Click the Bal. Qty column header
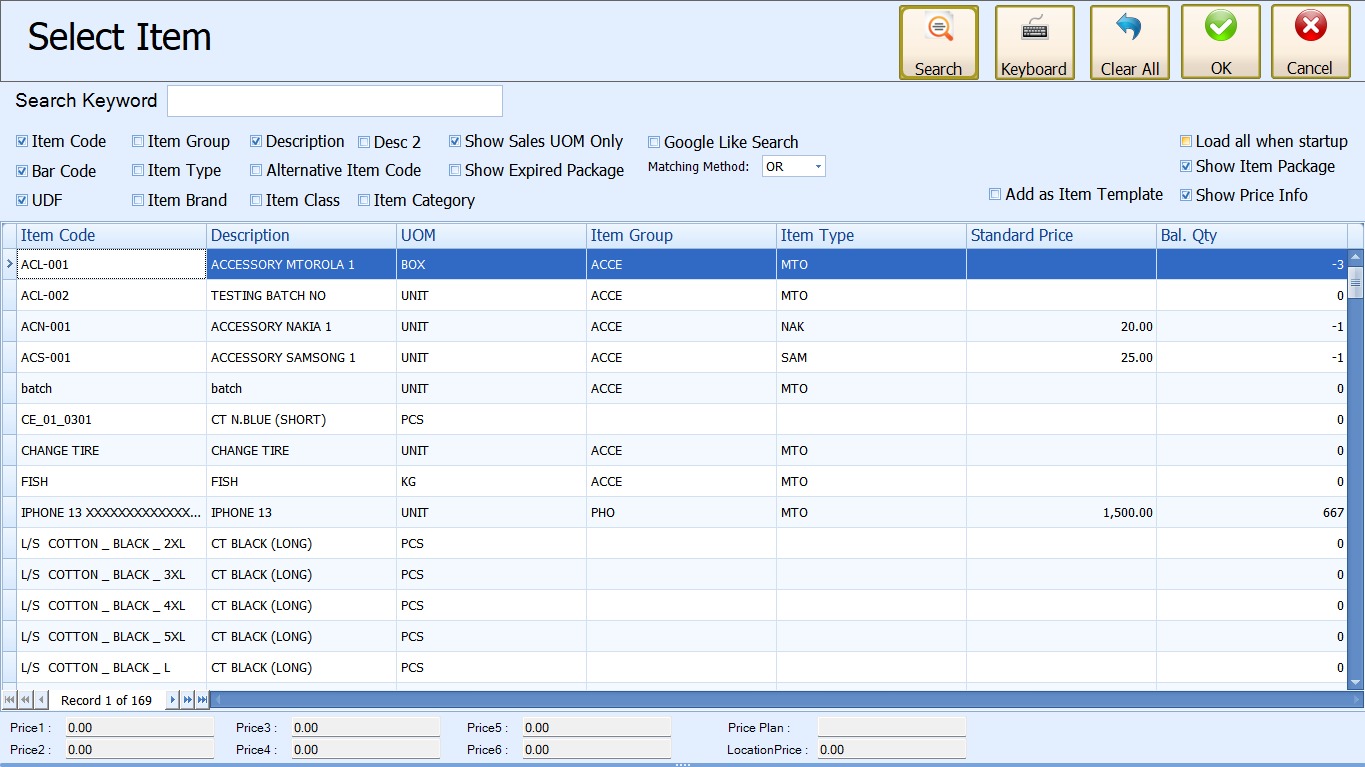 tap(1250, 236)
